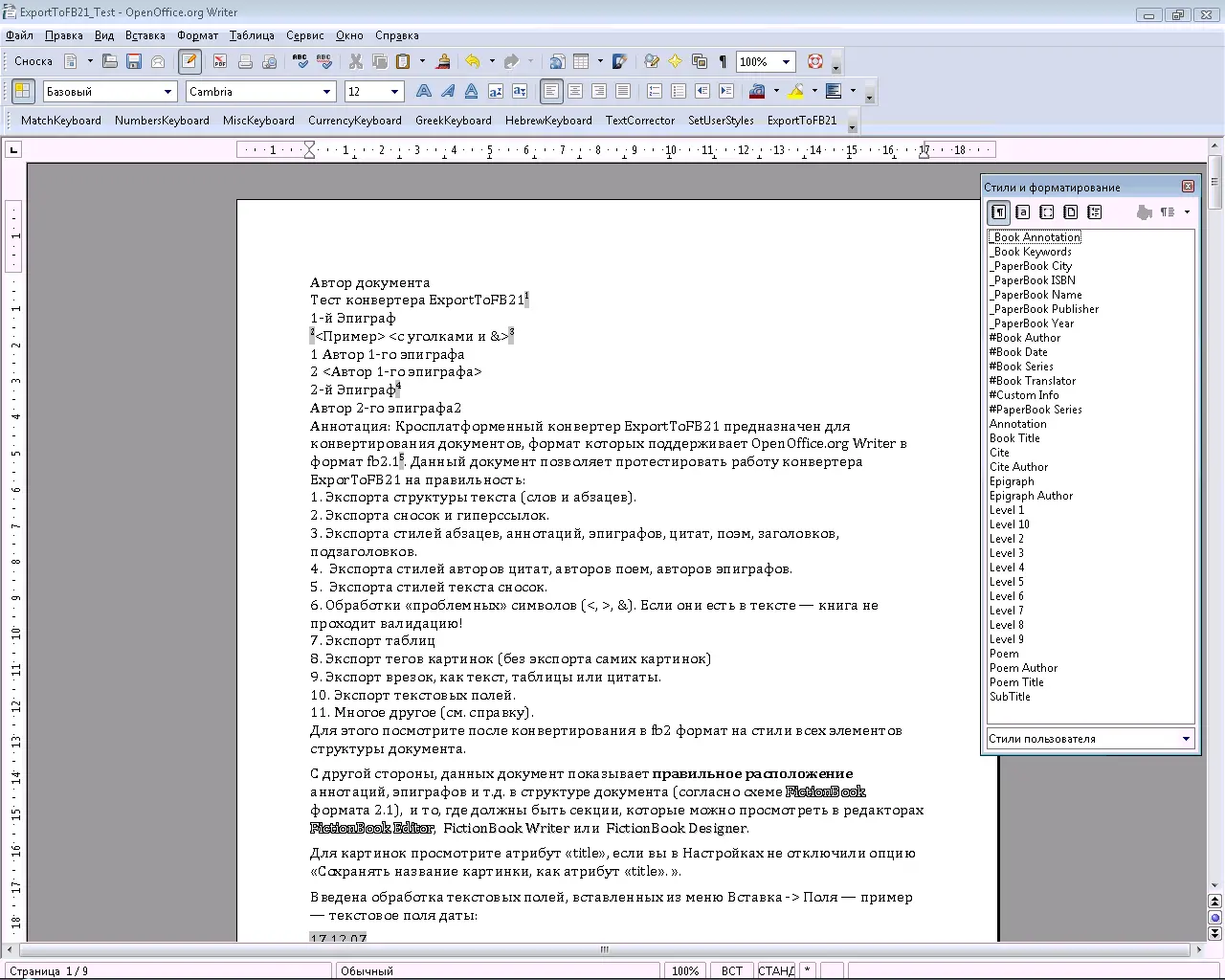
Task: Activate the Format Paintbrush icon
Action: [443, 61]
